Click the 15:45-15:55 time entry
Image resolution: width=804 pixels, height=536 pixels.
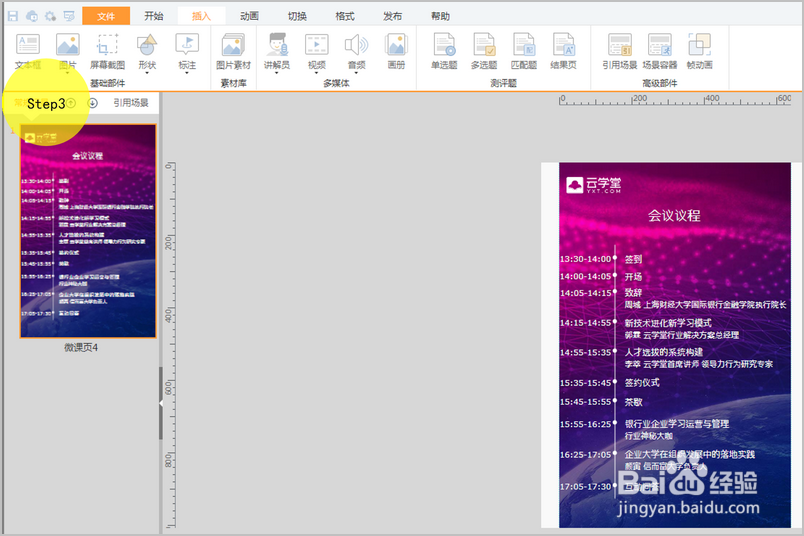585,402
